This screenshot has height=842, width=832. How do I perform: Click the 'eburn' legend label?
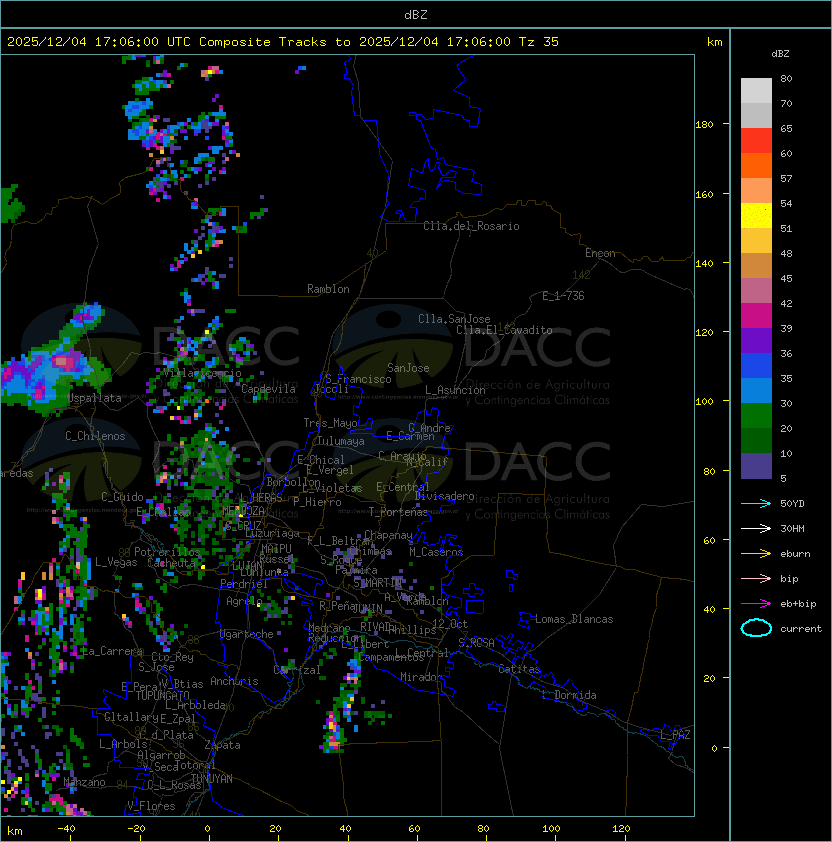click(x=795, y=554)
